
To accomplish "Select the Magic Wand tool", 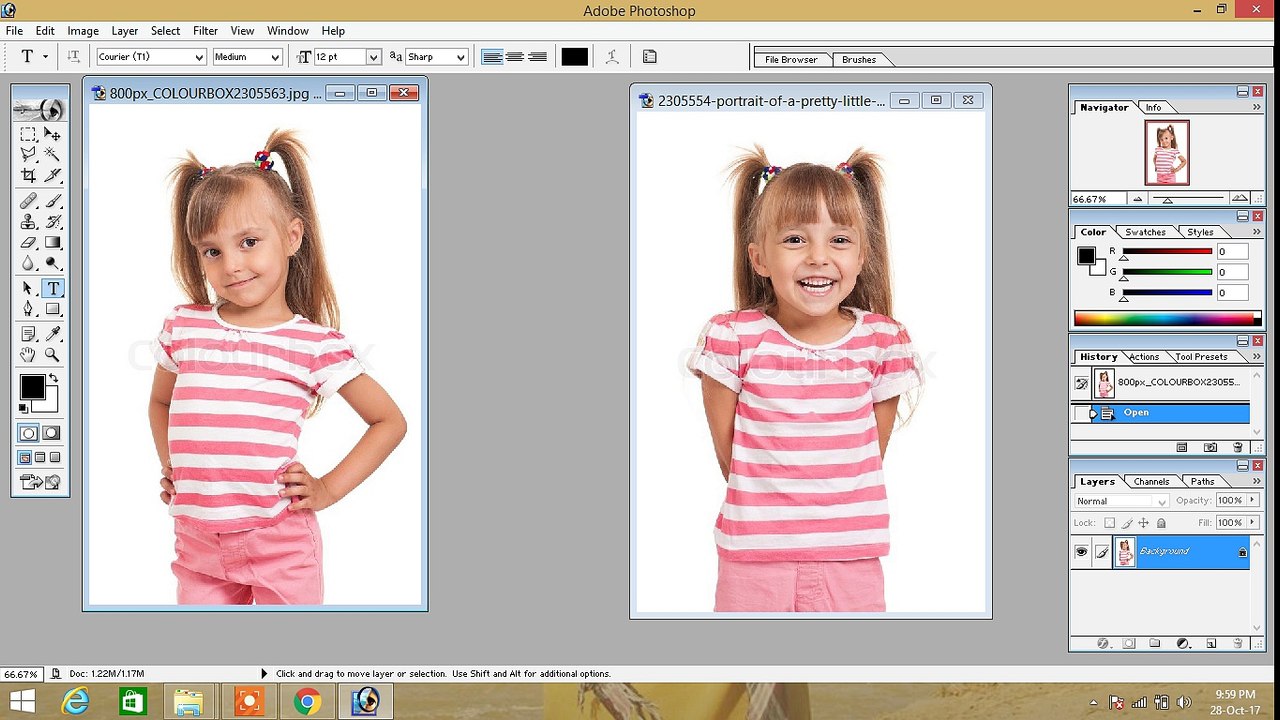I will coord(54,154).
